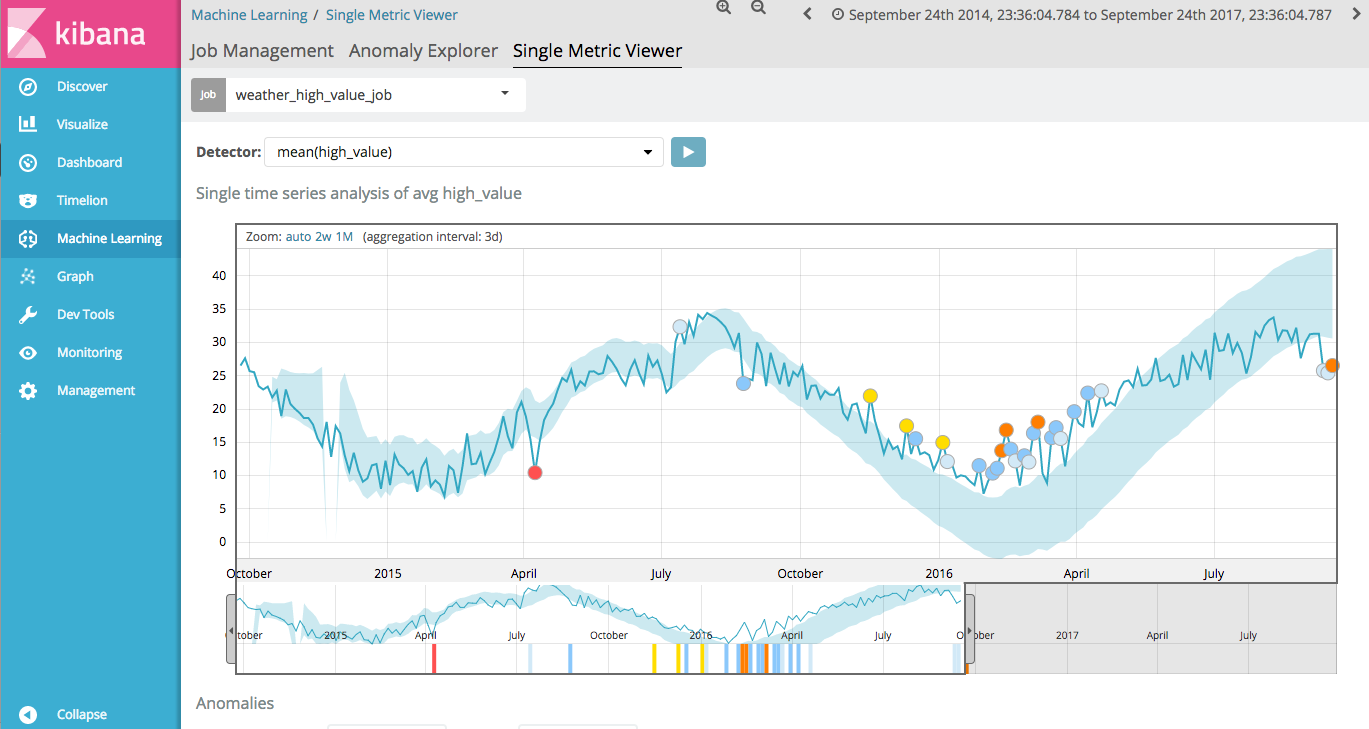Click the zoom out magnifier icon
This screenshot has height=729, width=1369.
tap(758, 8)
